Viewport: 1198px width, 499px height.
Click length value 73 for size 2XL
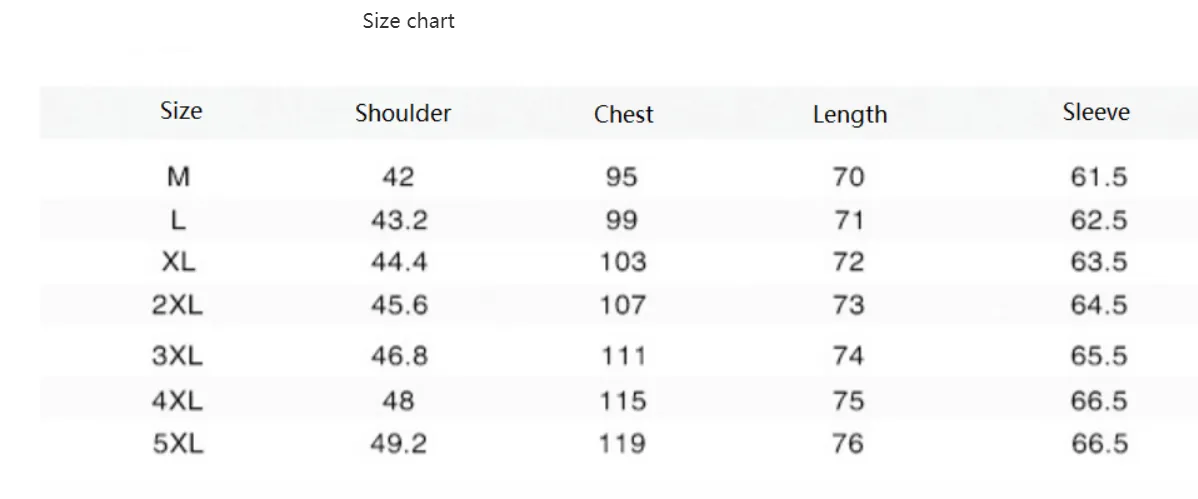tap(848, 305)
